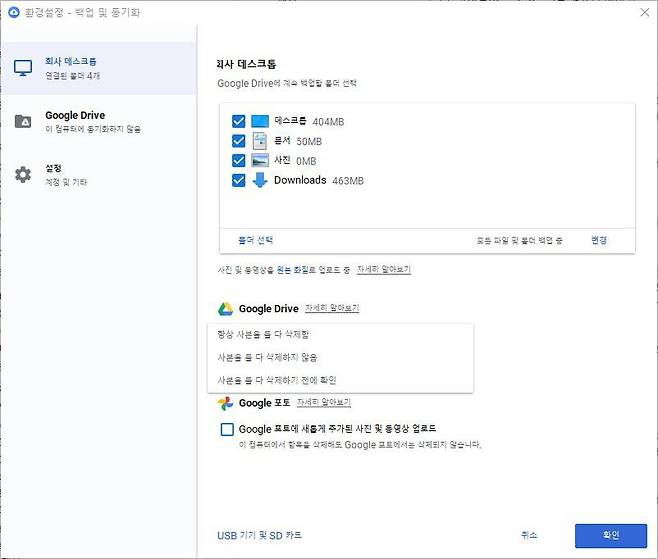The image size is (658, 559).
Task: Enable Google 포토 new photo upload checkbox
Action: 227,429
